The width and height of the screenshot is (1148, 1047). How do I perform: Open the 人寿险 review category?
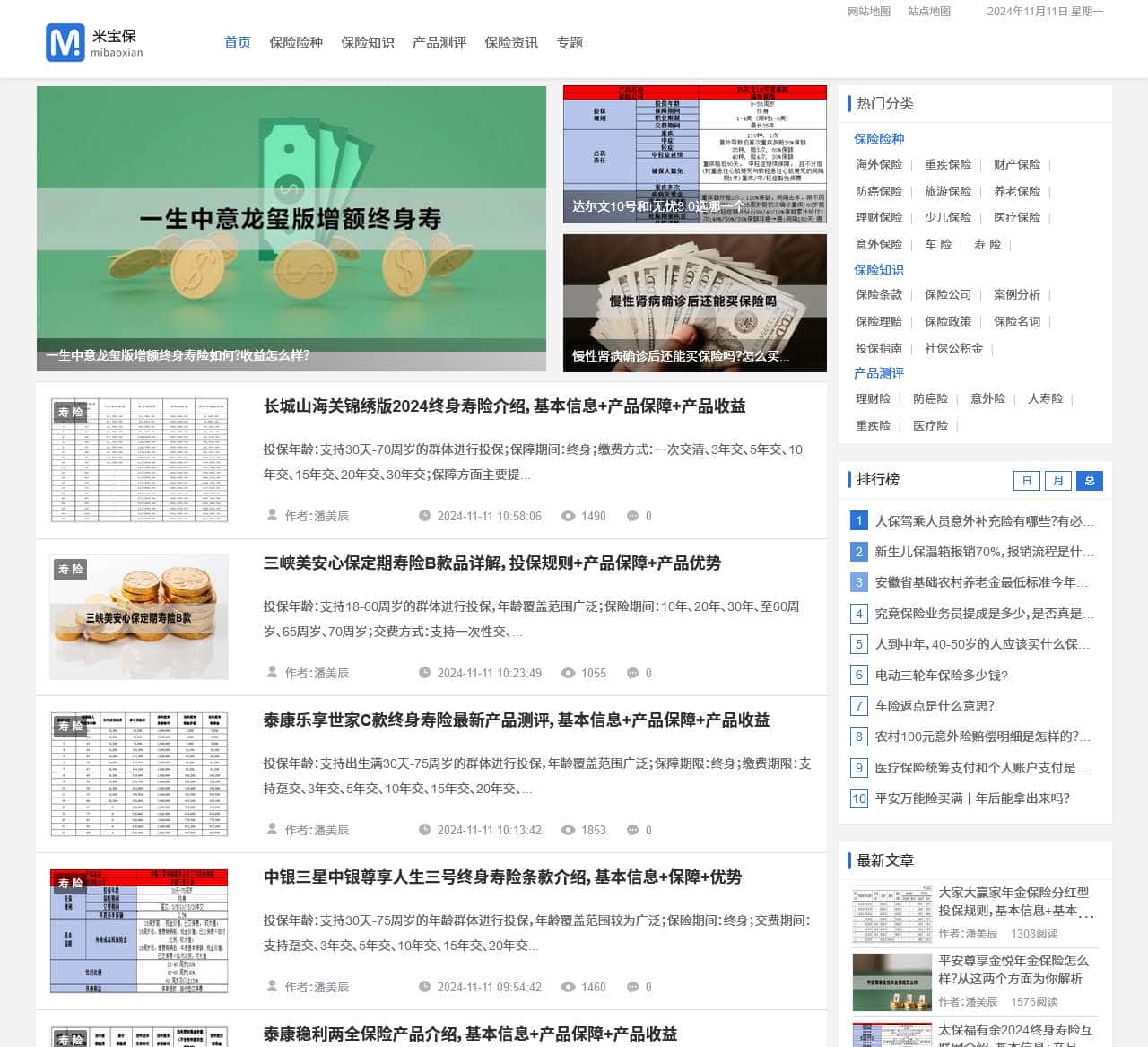coord(1045,398)
